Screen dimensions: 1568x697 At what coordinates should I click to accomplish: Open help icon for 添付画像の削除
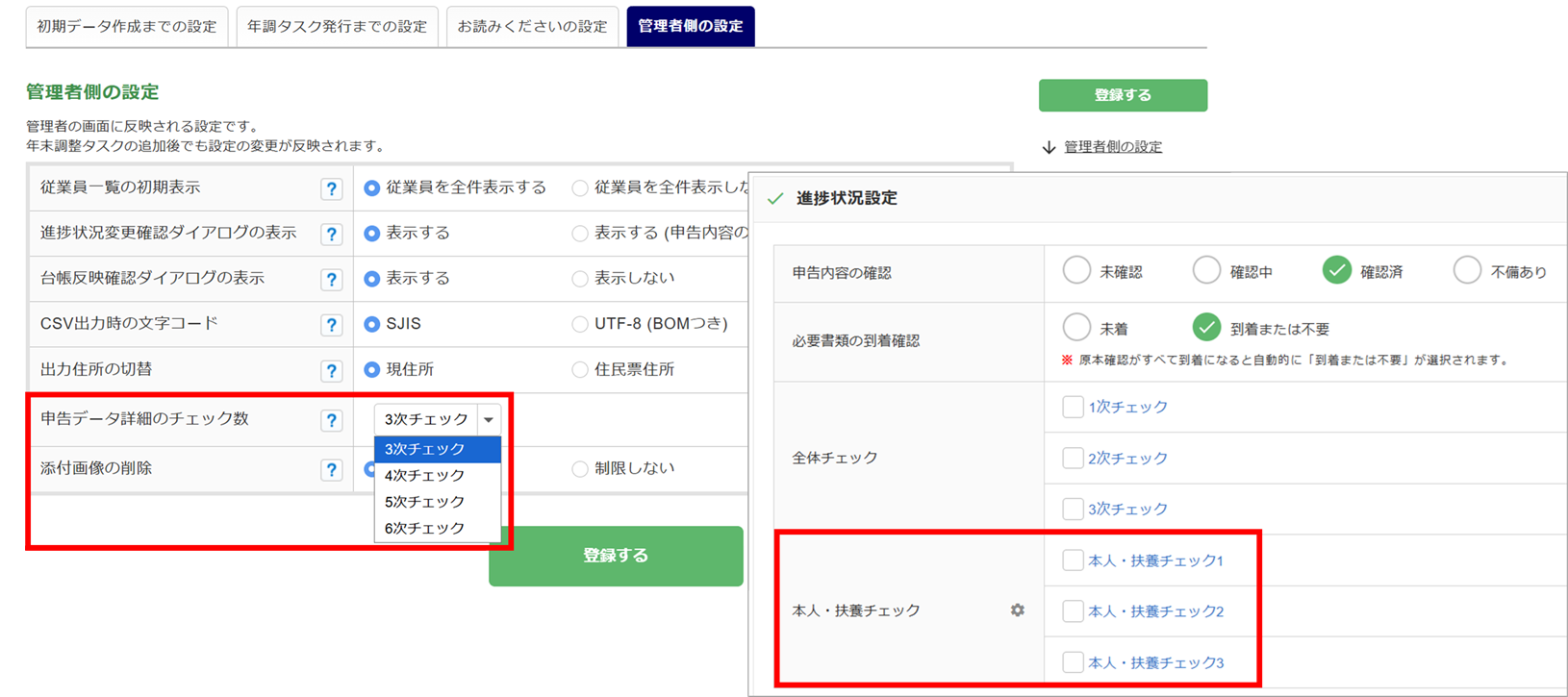(332, 469)
